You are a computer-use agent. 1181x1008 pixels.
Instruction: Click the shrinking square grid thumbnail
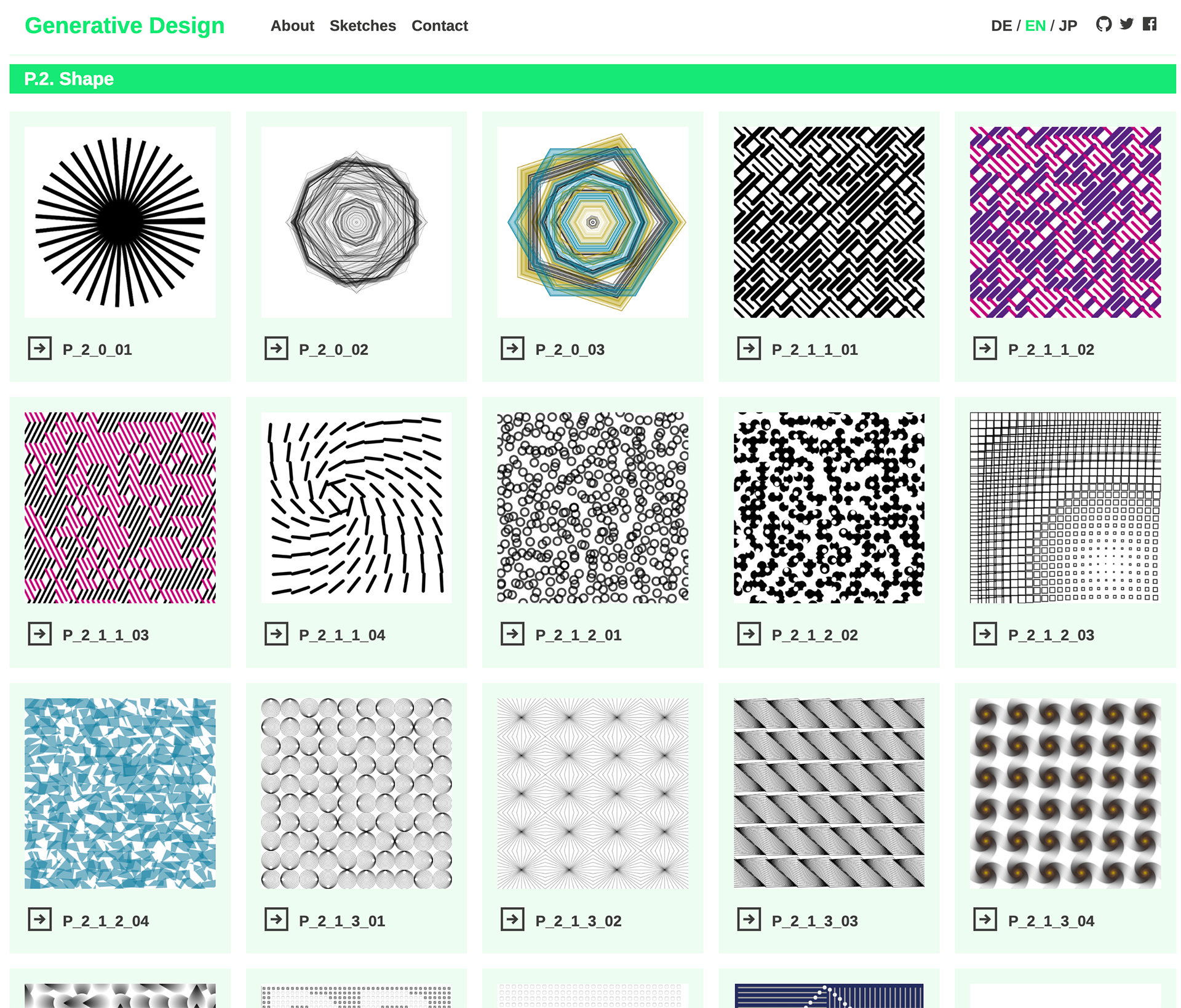[1065, 507]
